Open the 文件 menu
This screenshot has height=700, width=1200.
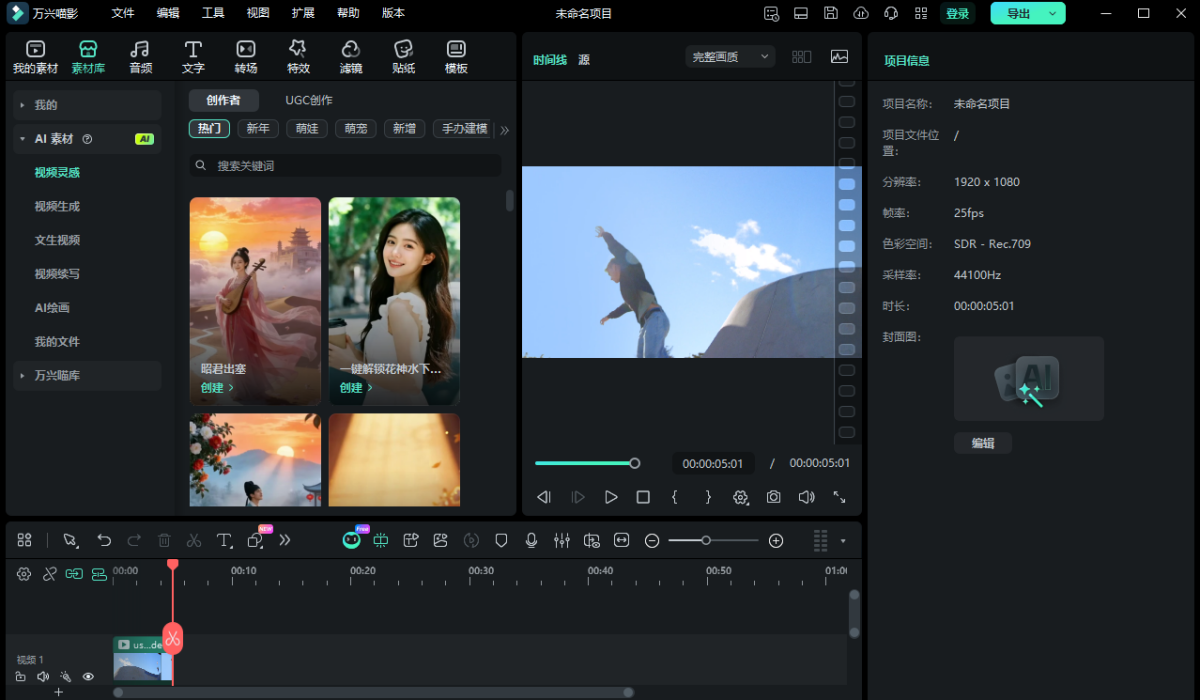123,13
